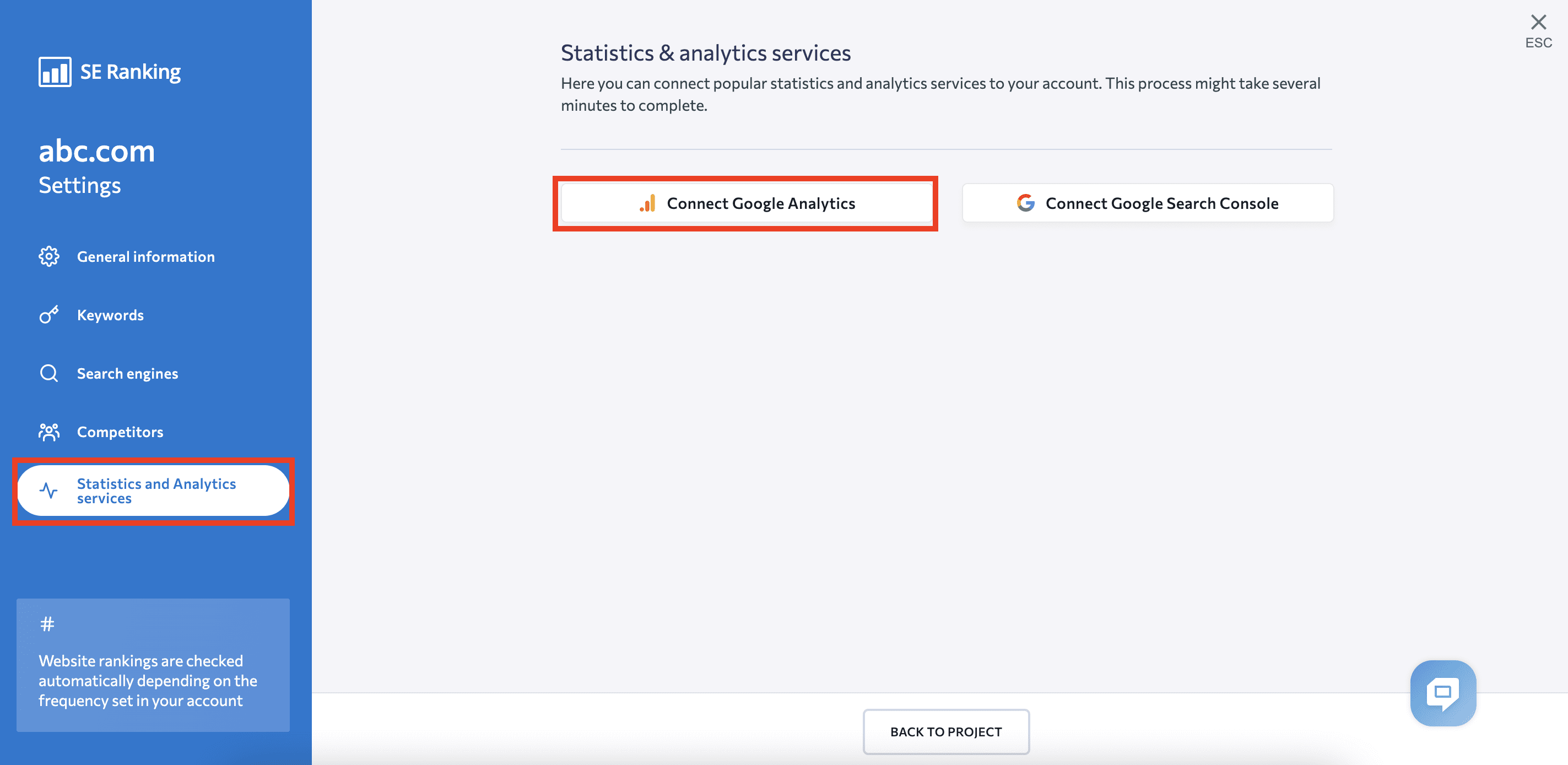Click the Statistics & analytics services heading
The image size is (1568, 765).
705,53
